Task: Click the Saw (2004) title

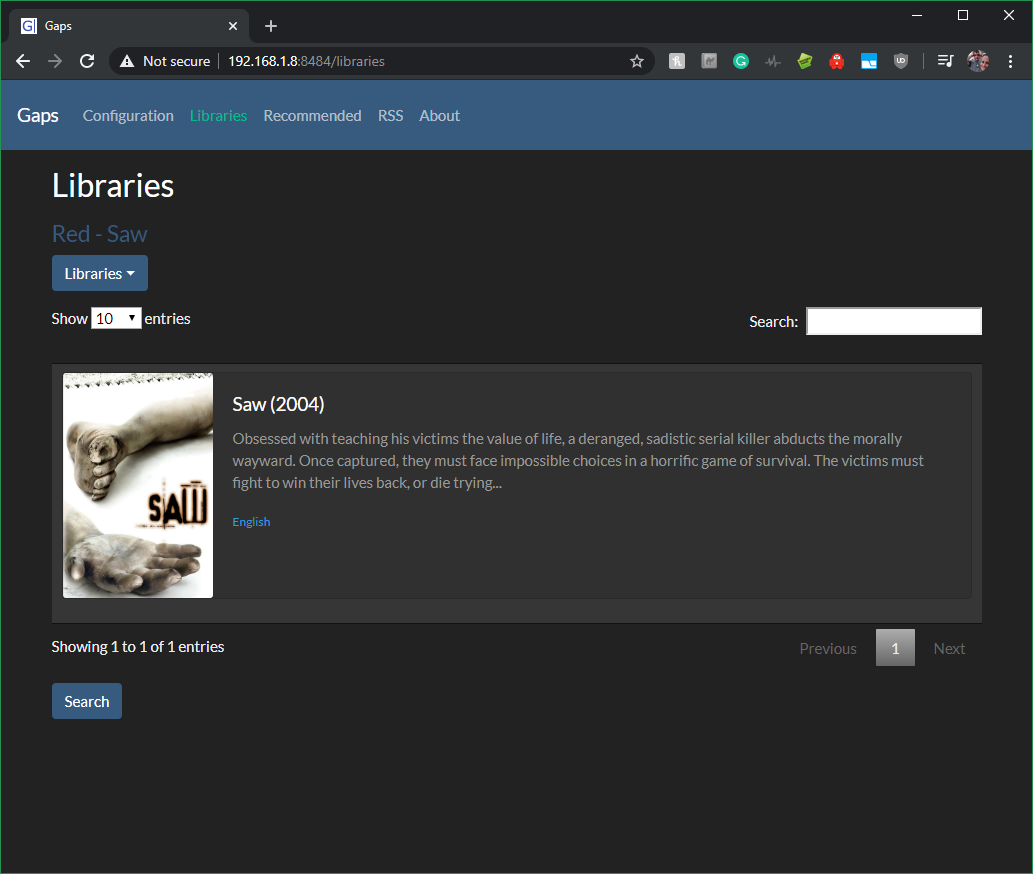Action: click(278, 404)
